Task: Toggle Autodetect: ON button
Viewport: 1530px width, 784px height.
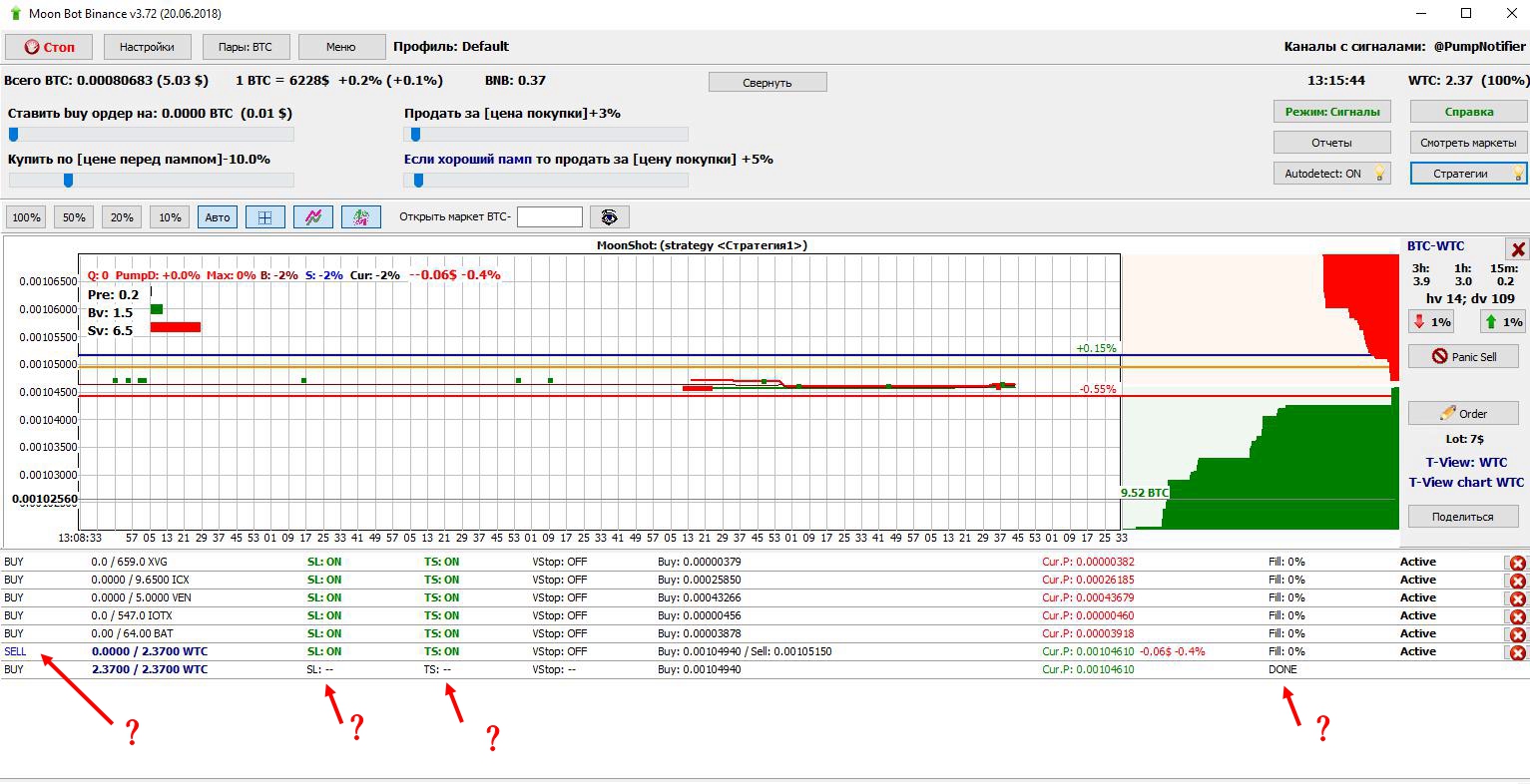Action: 1331,174
